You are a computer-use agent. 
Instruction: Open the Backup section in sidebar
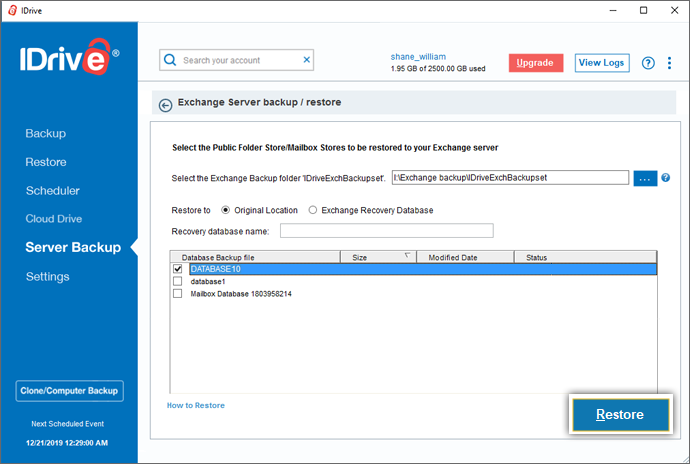click(46, 133)
